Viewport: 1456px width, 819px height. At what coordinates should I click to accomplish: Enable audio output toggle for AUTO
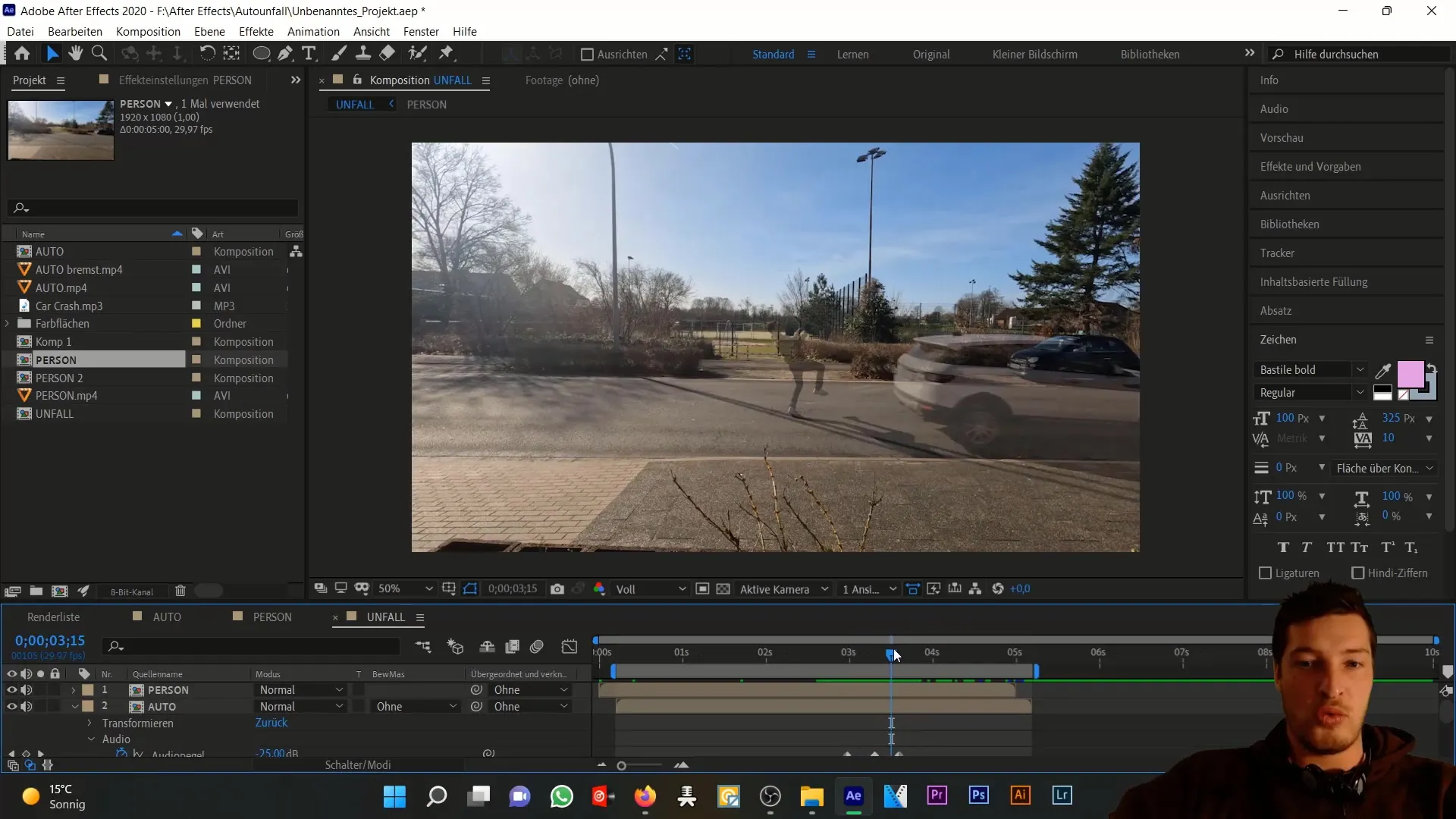[x=27, y=706]
